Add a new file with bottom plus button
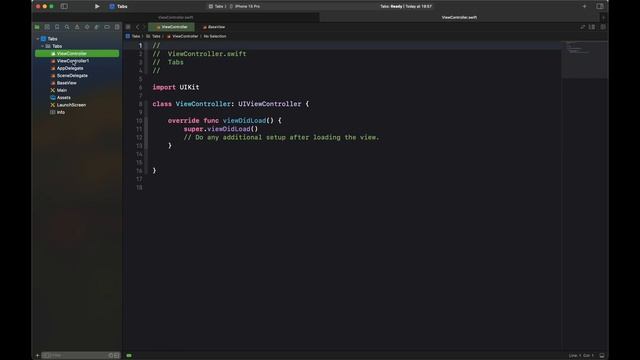Image resolution: width=640 pixels, height=360 pixels. [38, 356]
